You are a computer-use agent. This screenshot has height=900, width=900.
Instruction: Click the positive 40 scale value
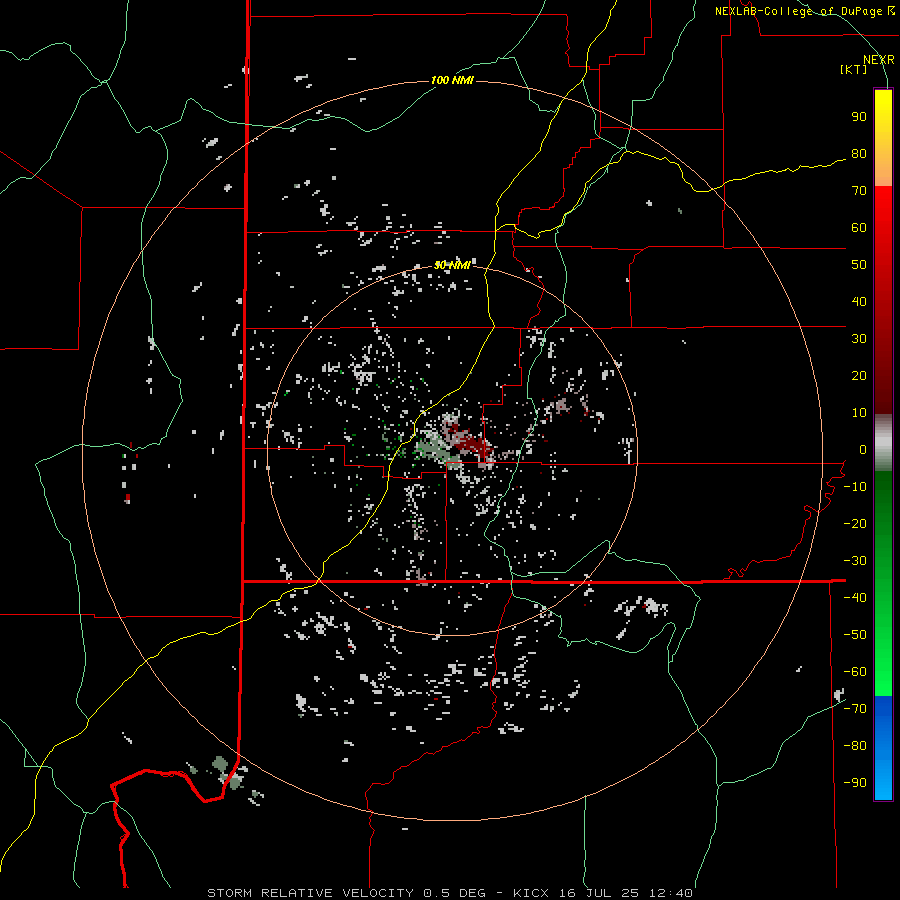859,301
